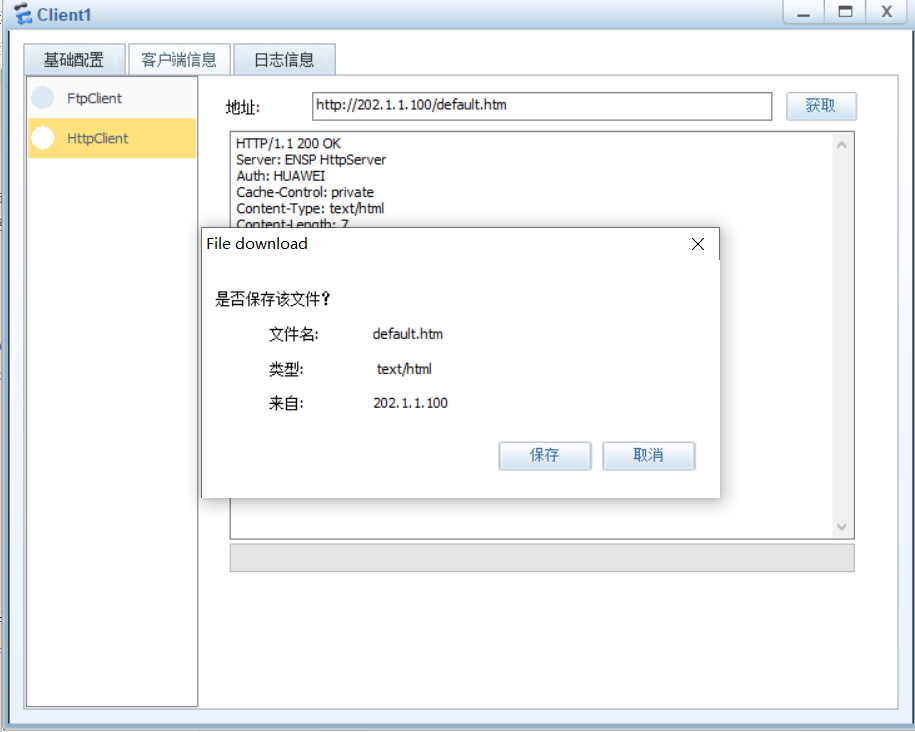Close the Client1 window

coord(887,12)
